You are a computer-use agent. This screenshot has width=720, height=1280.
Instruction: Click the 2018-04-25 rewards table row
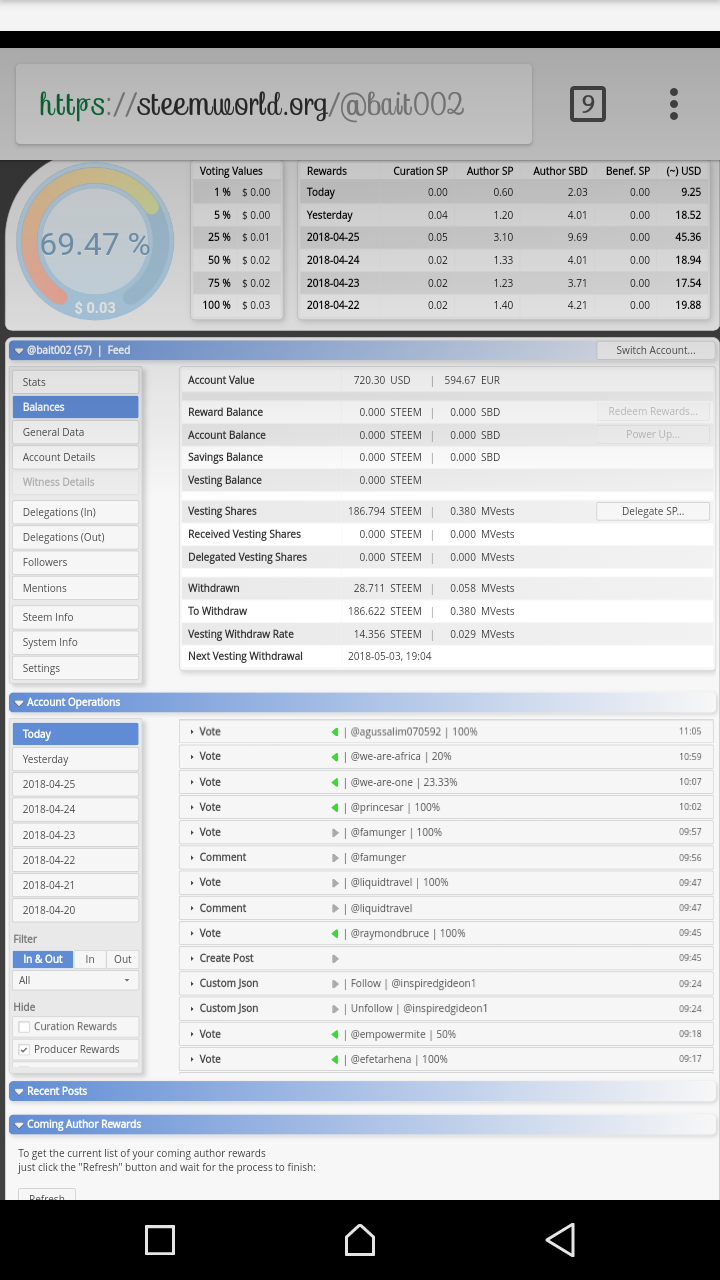(x=504, y=237)
